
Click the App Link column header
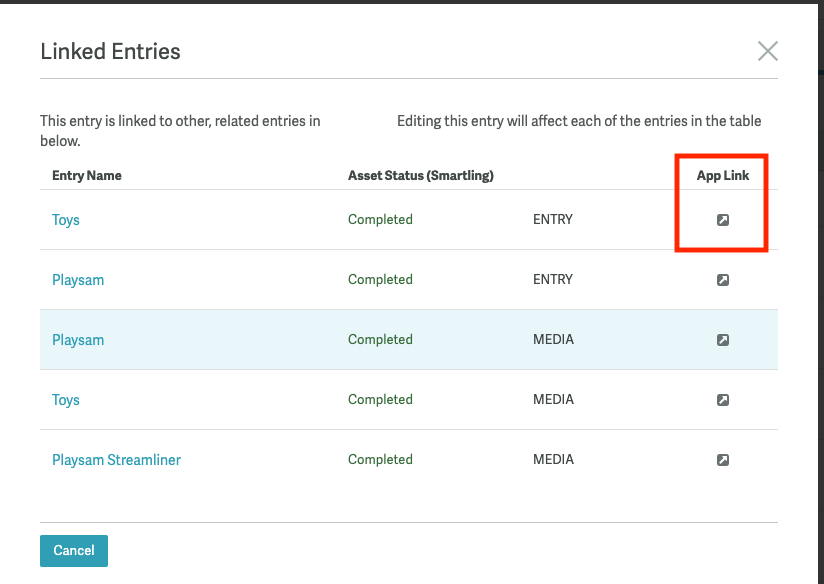pyautogui.click(x=723, y=175)
